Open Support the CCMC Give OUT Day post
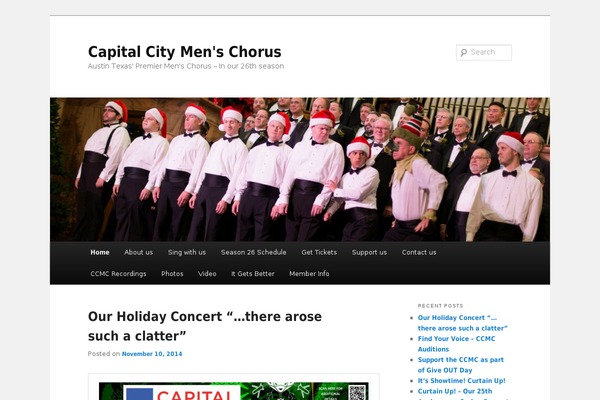 tap(461, 365)
